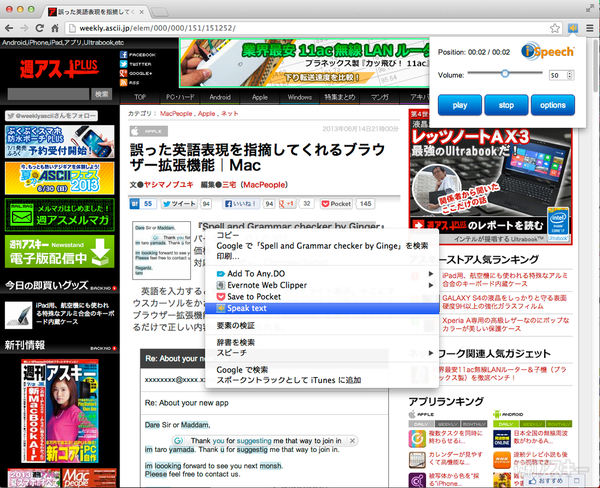Open the 特集まとめ navigation tab
Screen dimensions: 600x488
340,97
